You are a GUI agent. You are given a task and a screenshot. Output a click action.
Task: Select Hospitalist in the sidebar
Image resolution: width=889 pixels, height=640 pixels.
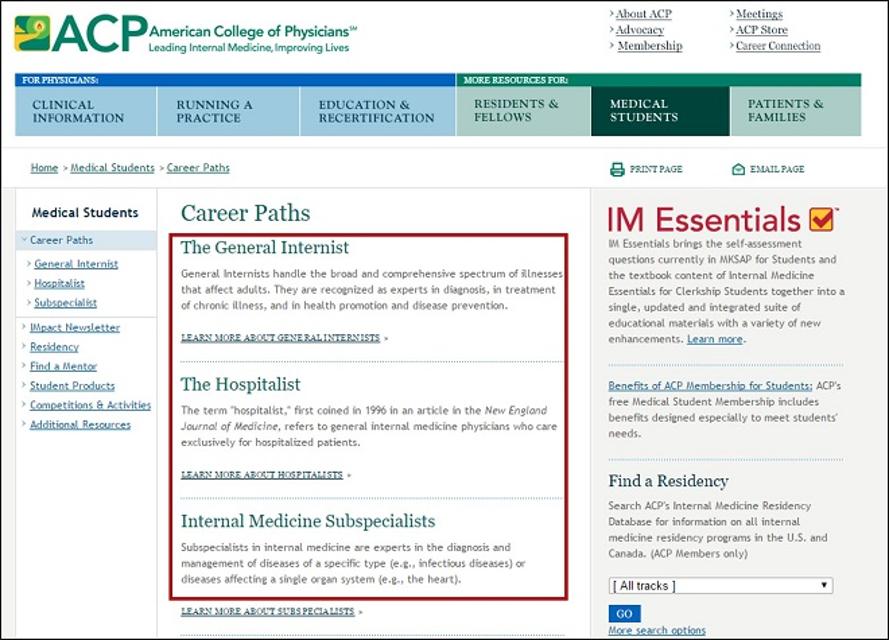point(59,283)
